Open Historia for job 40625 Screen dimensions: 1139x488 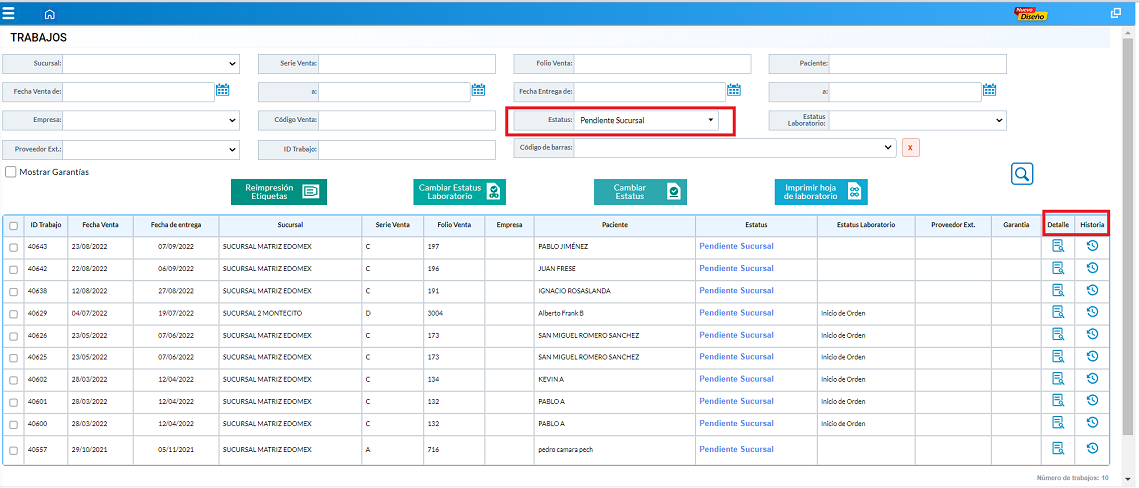1092,356
